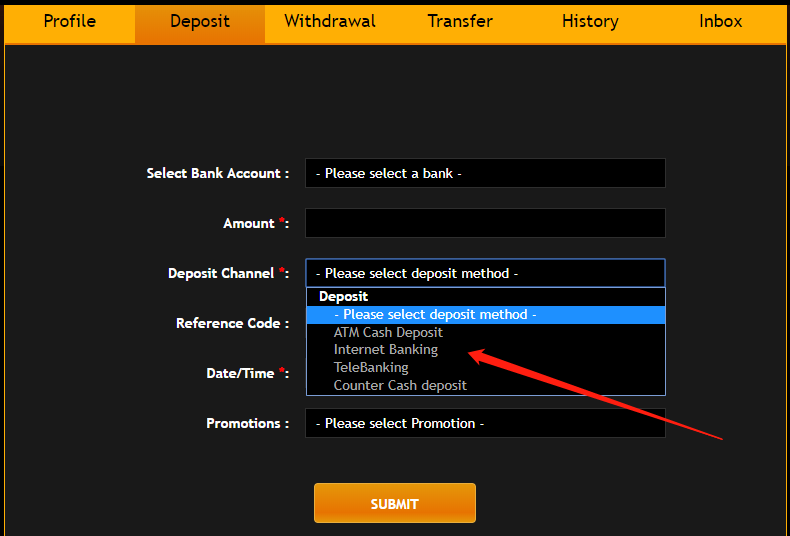
Task: Click the orange SUBMIT button
Action: [x=394, y=503]
